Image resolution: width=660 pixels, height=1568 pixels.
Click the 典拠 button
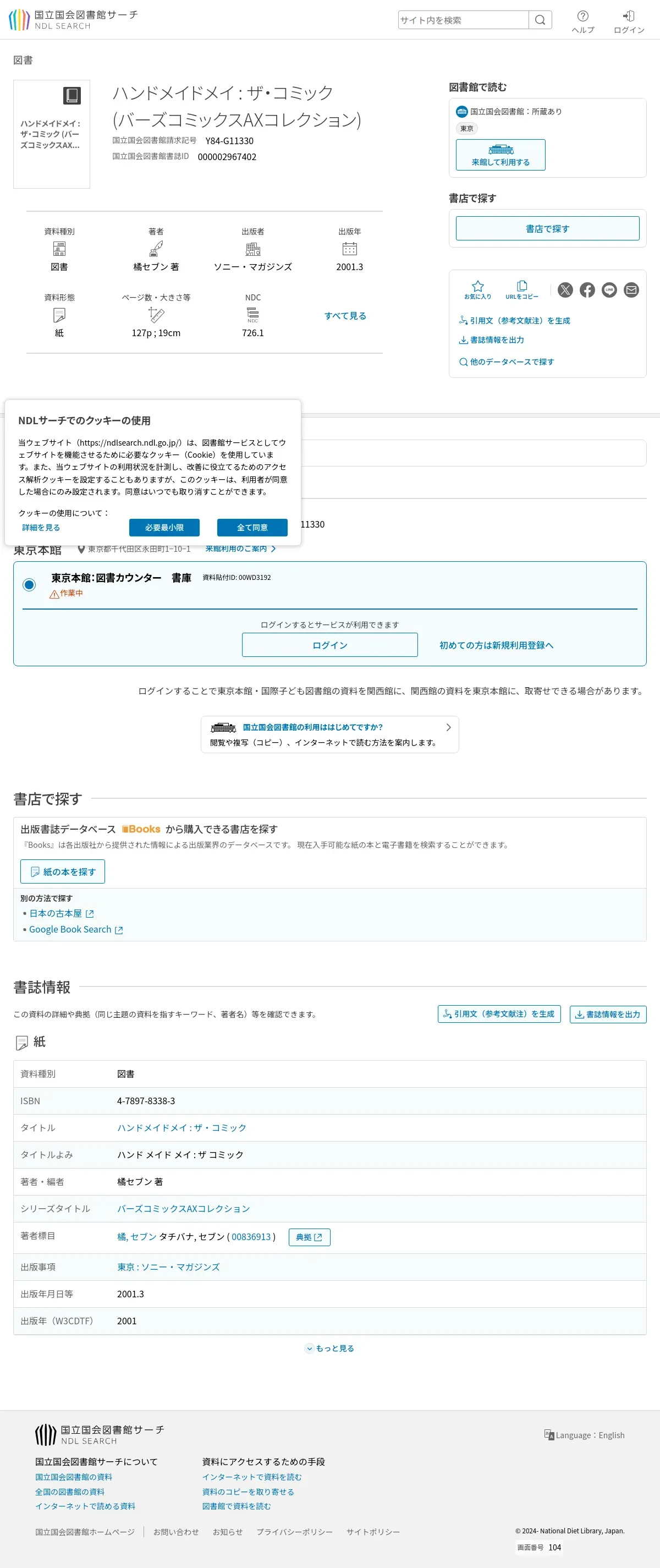[x=309, y=1237]
